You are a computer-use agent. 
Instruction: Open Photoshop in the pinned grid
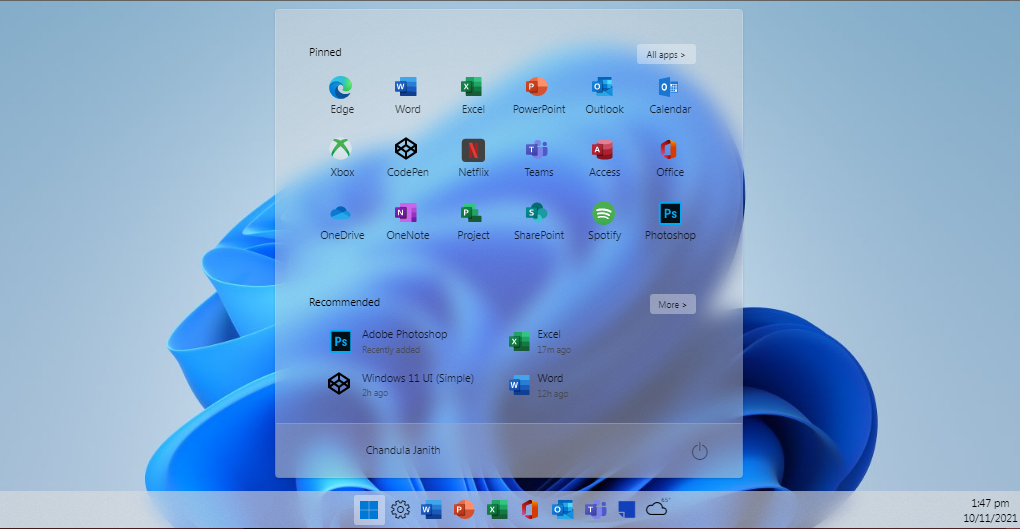click(x=670, y=215)
